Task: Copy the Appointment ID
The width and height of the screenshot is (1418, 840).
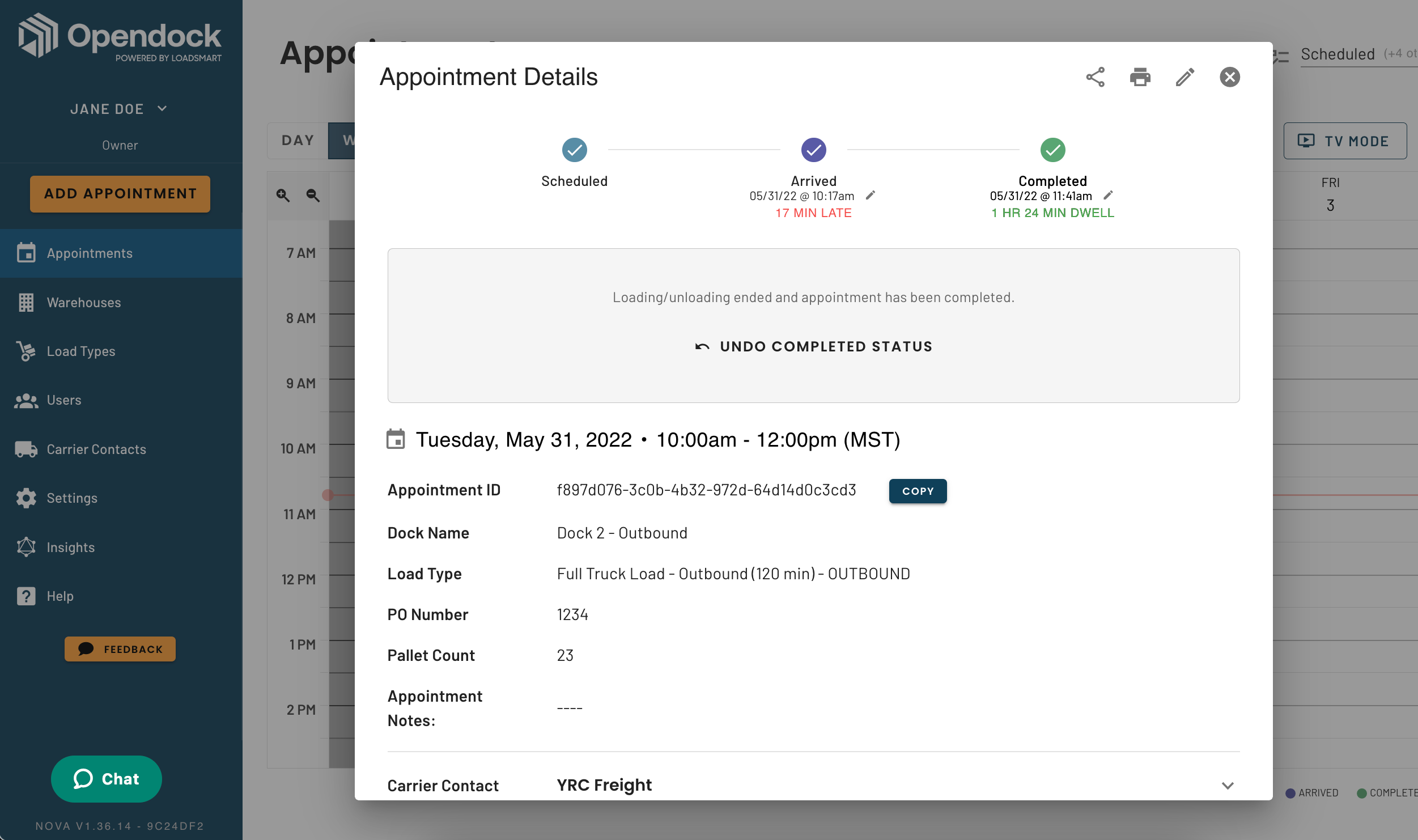Action: (917, 491)
